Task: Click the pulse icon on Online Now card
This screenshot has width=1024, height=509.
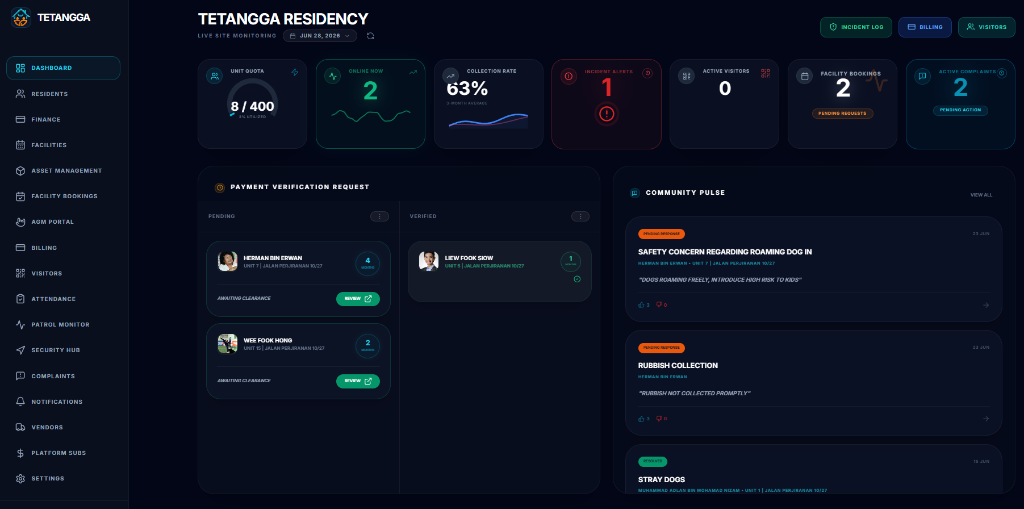Action: pyautogui.click(x=332, y=76)
